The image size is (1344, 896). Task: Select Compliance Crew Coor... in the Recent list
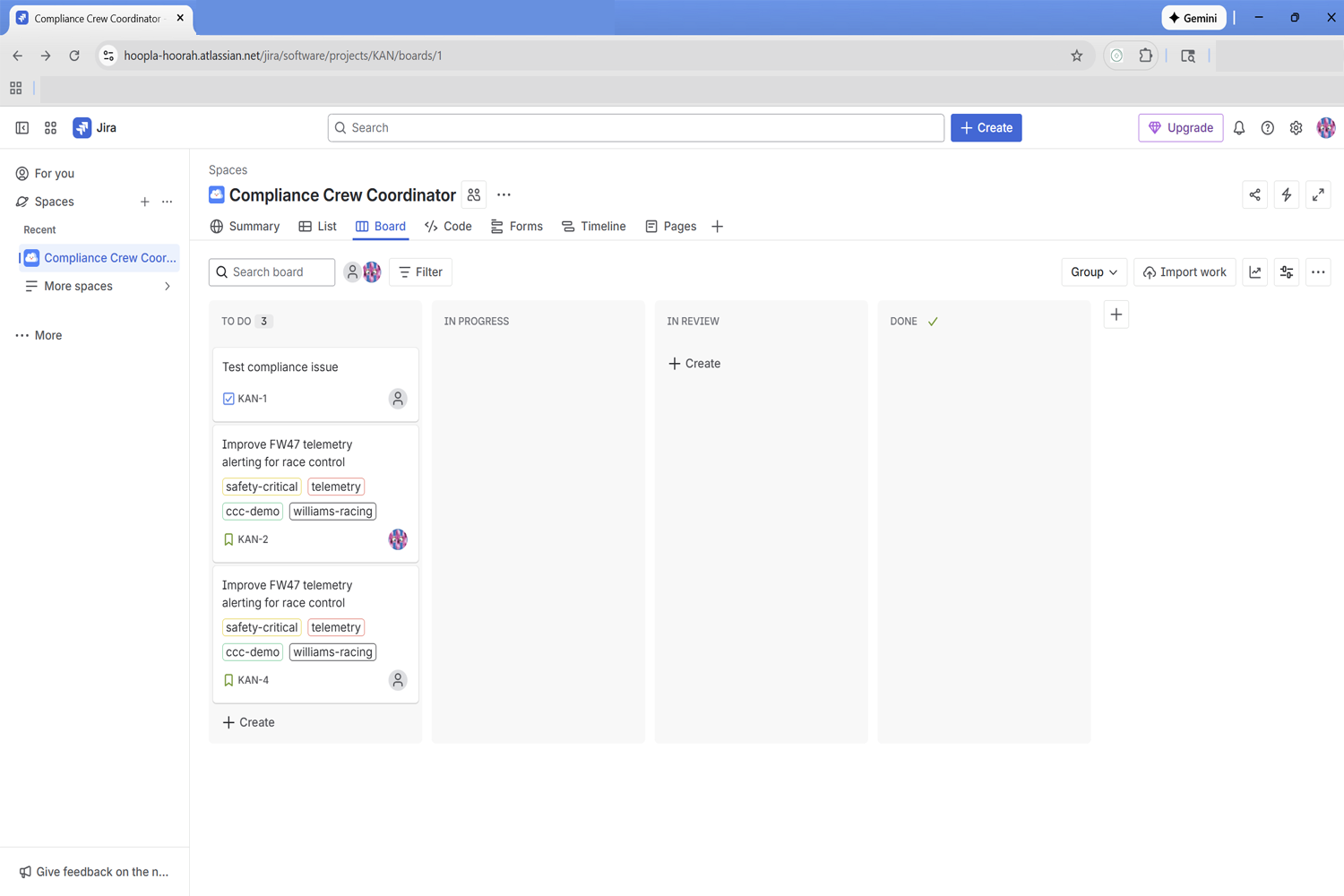99,258
